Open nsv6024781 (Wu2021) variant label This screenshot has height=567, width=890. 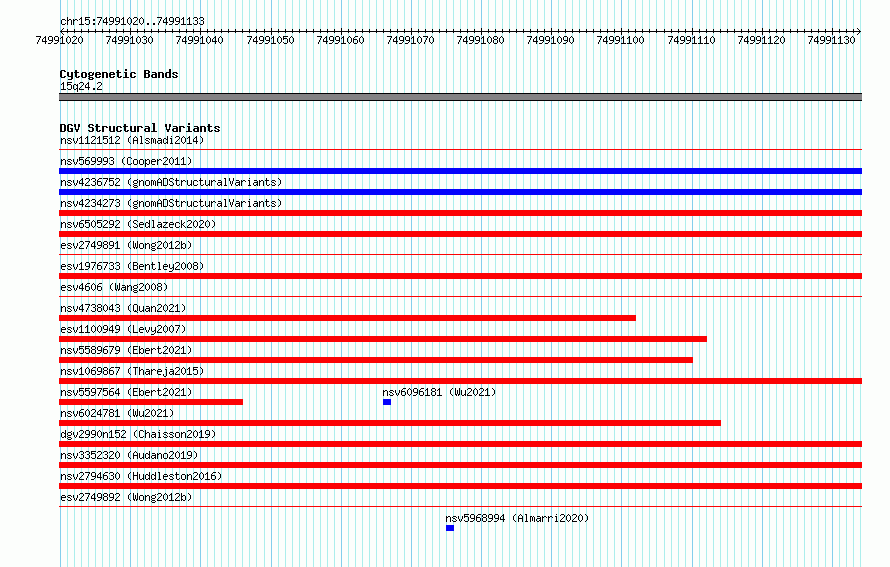[x=117, y=413]
